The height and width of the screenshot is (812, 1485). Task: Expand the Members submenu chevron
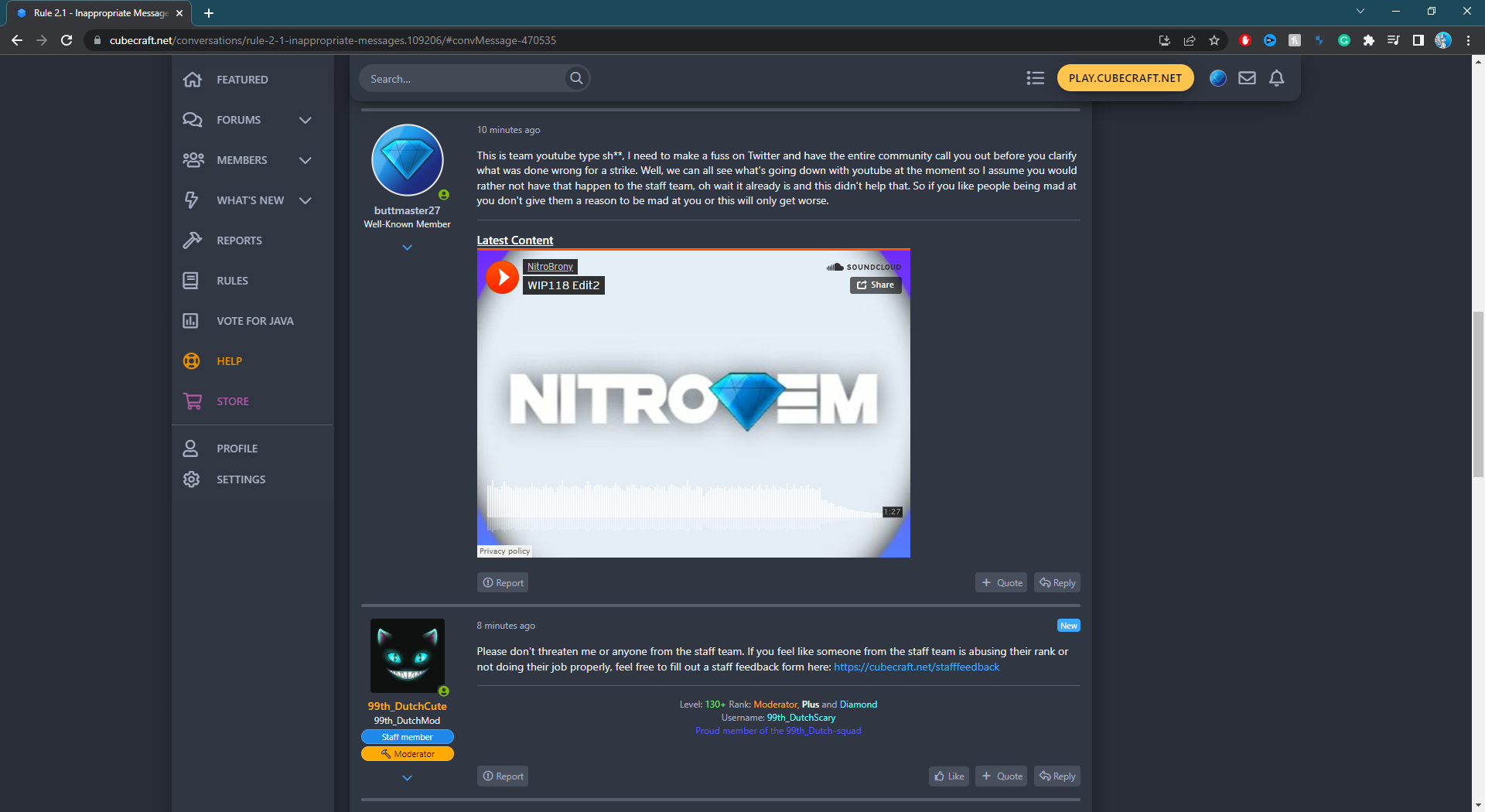pos(306,160)
